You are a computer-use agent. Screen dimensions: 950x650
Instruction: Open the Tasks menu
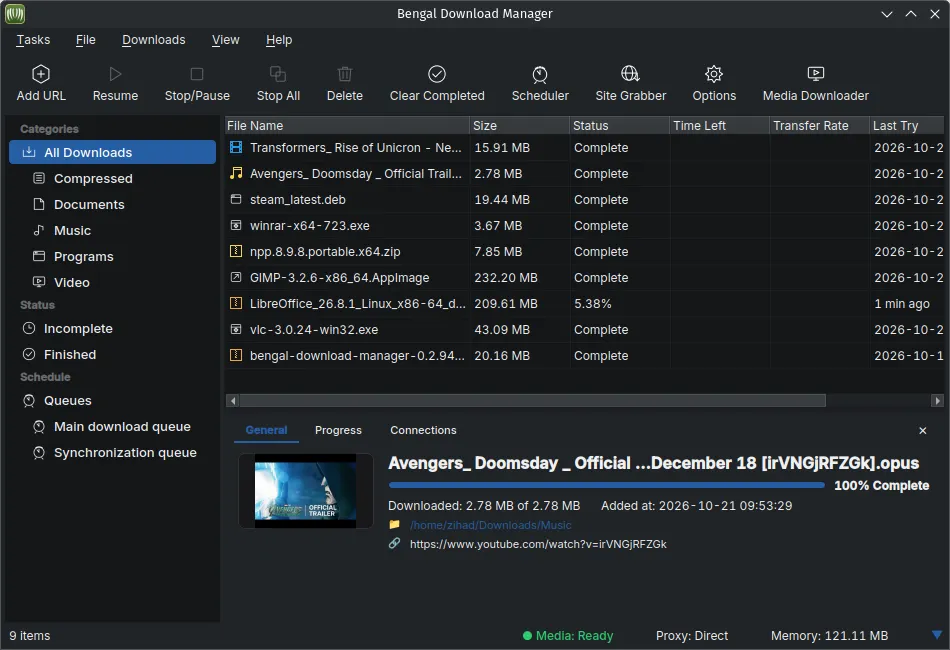tap(33, 40)
